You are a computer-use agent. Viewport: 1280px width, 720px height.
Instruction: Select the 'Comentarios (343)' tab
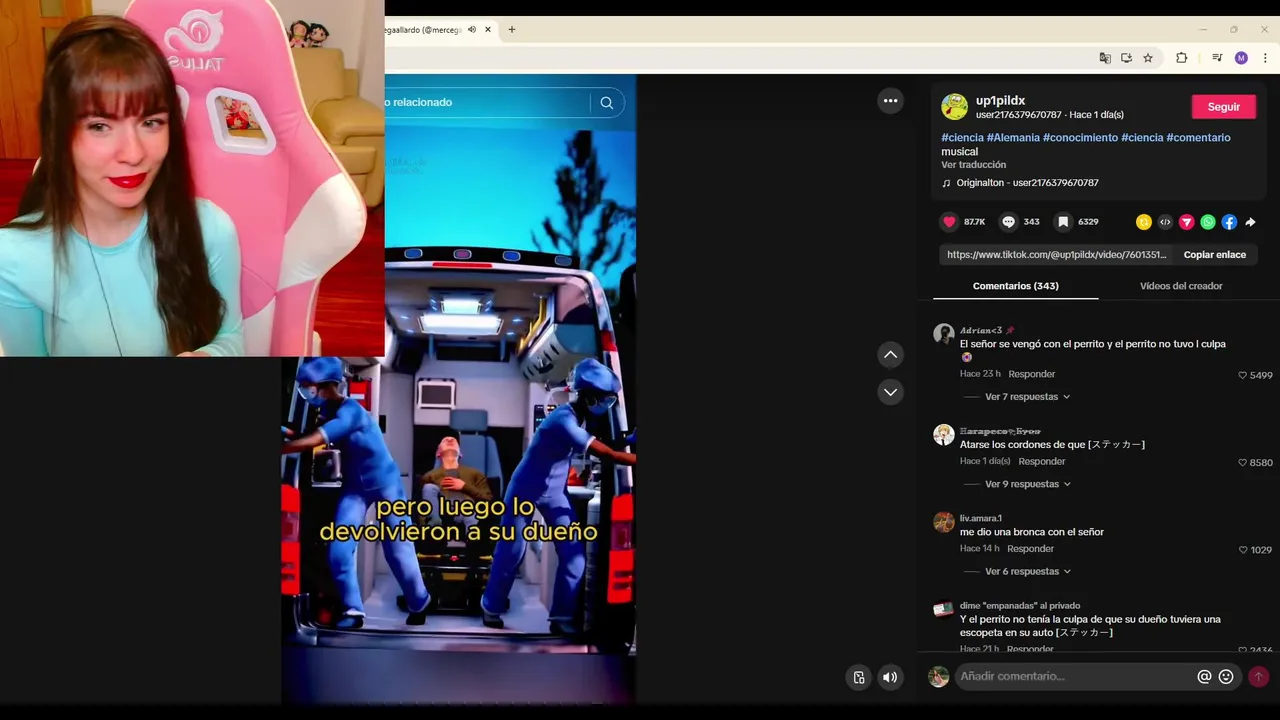pyautogui.click(x=1016, y=286)
